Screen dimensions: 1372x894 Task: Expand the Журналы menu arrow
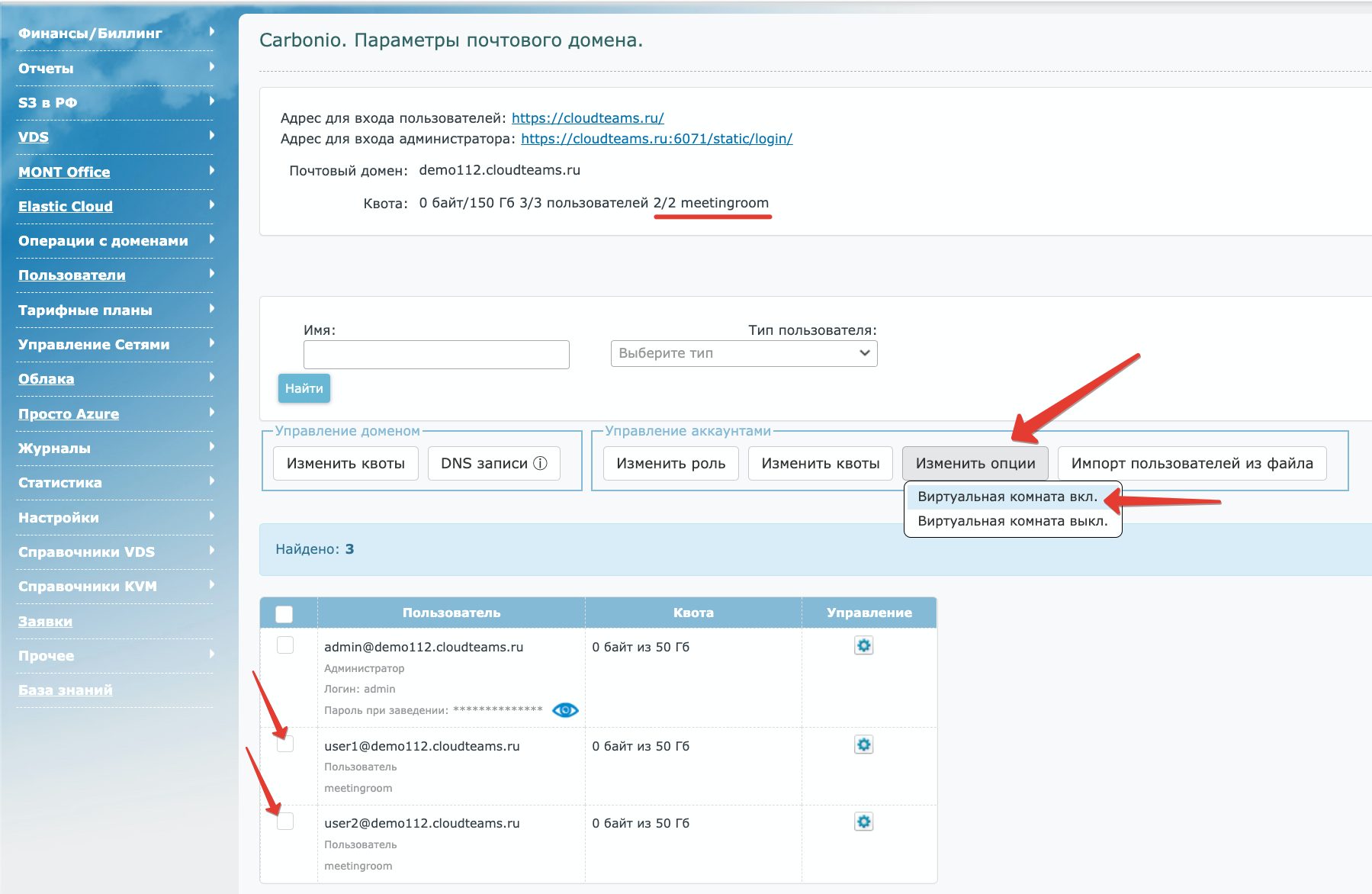coord(211,447)
